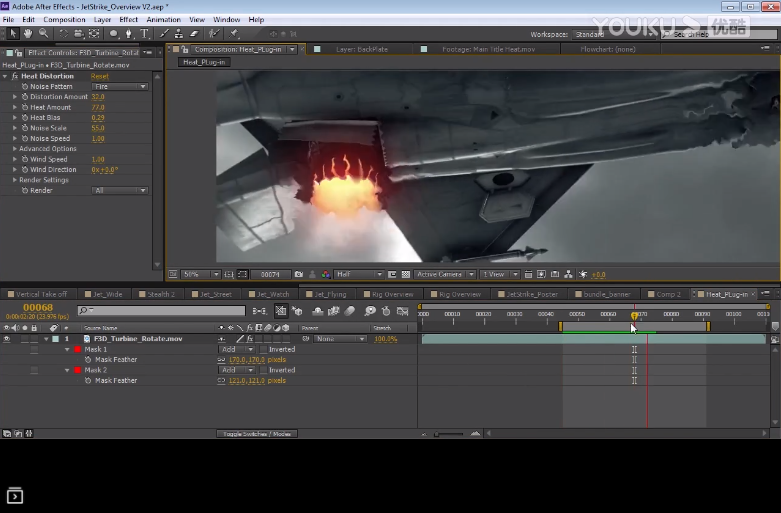Viewport: 781px width, 513px height.
Task: Toggle Region of Interest in viewer
Action: [392, 274]
